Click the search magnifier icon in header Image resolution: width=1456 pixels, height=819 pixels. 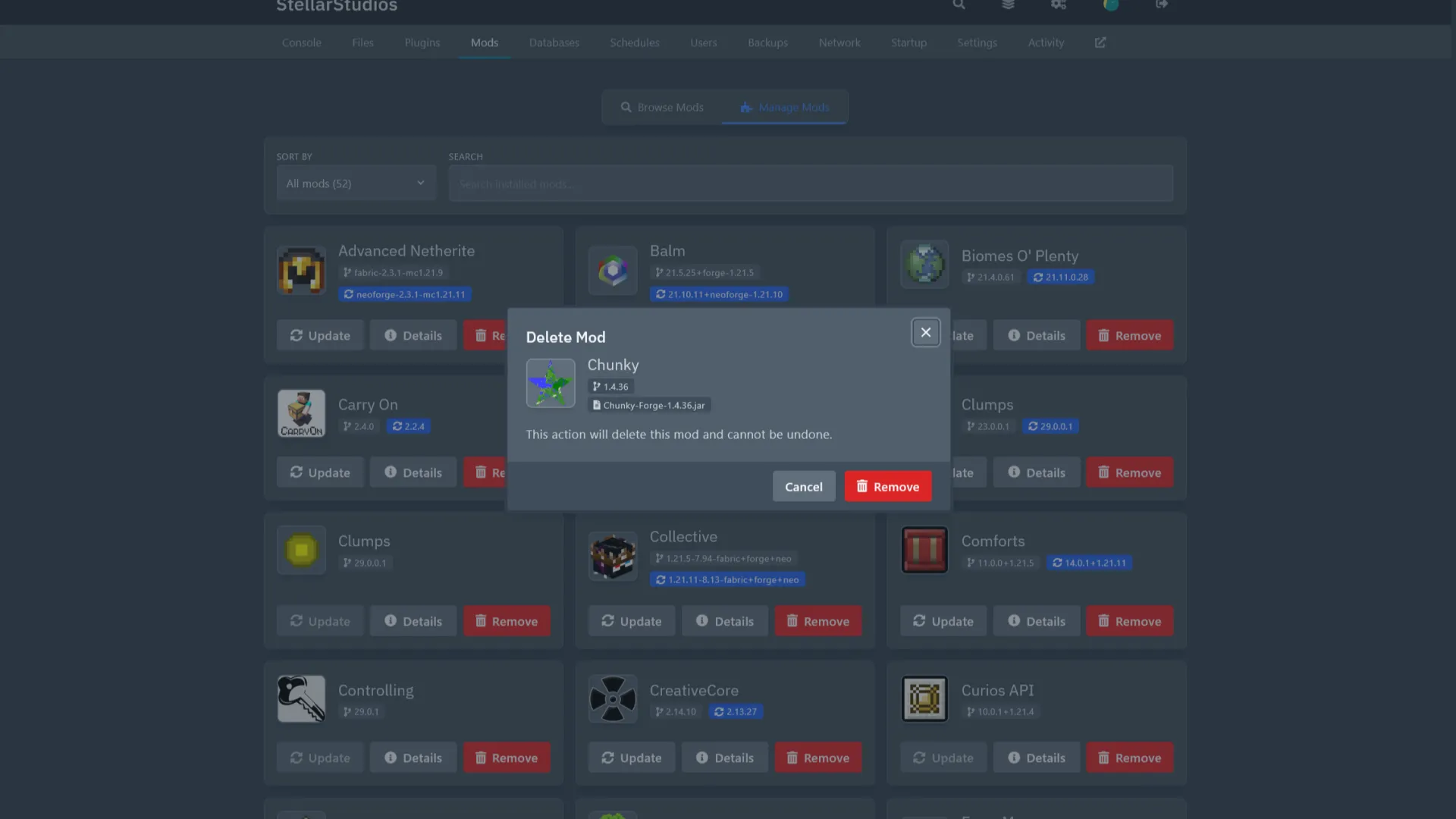click(x=959, y=5)
